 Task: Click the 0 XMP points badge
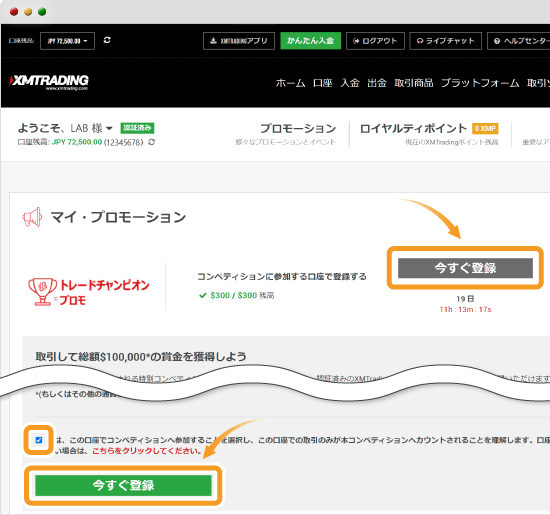point(485,128)
